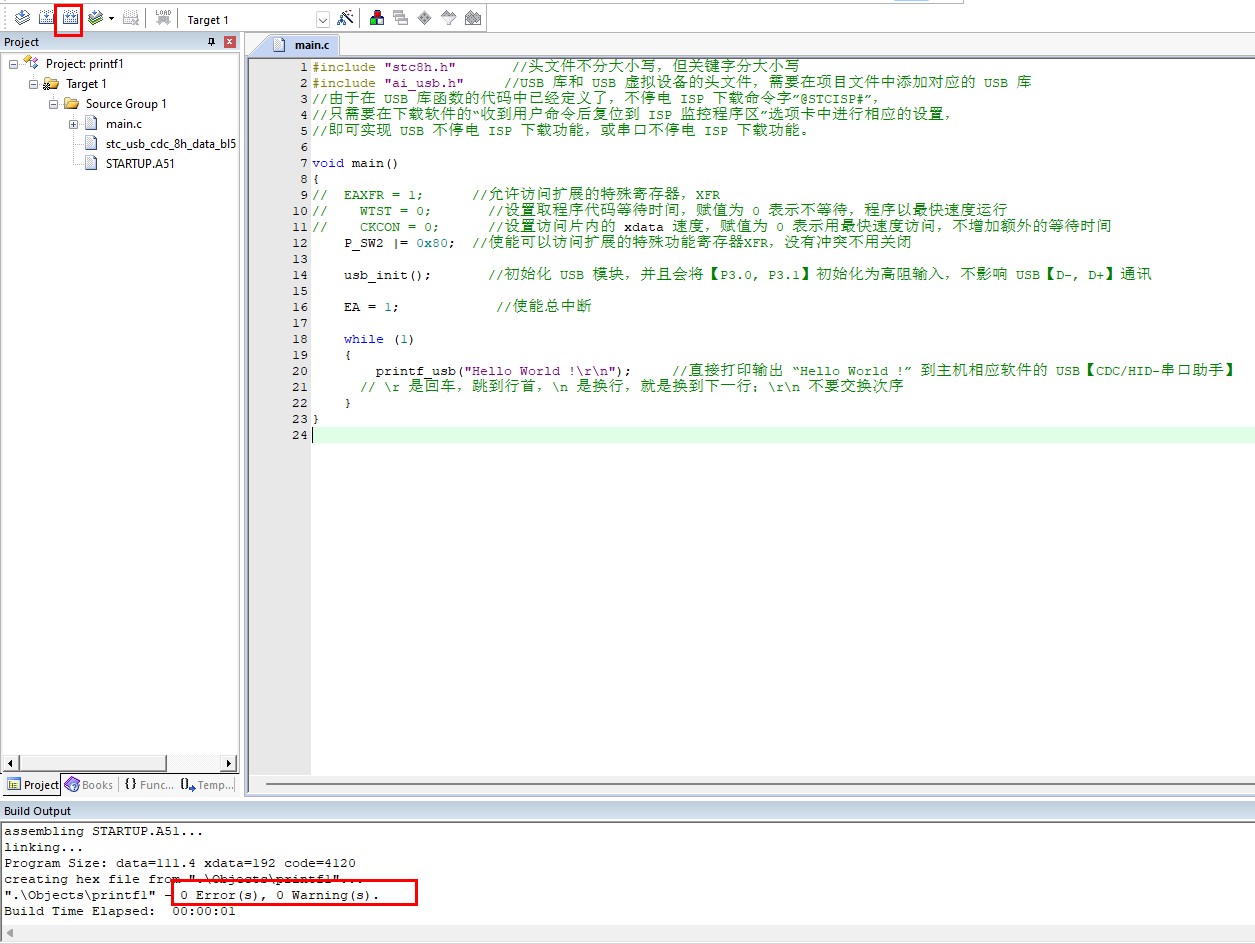Select stc_usb_cdc_8h_data library file in tree
Image resolution: width=1255 pixels, height=944 pixels.
(x=170, y=144)
